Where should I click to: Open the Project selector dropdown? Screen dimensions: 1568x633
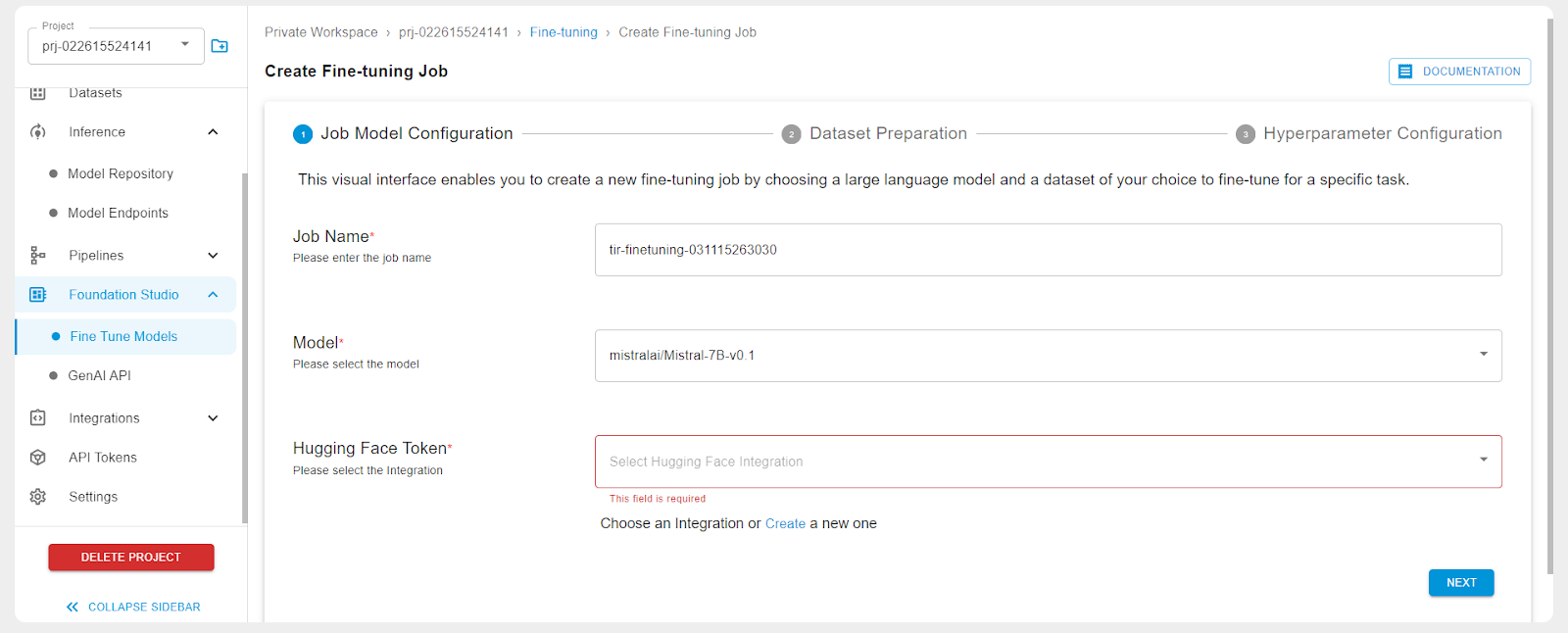click(116, 46)
